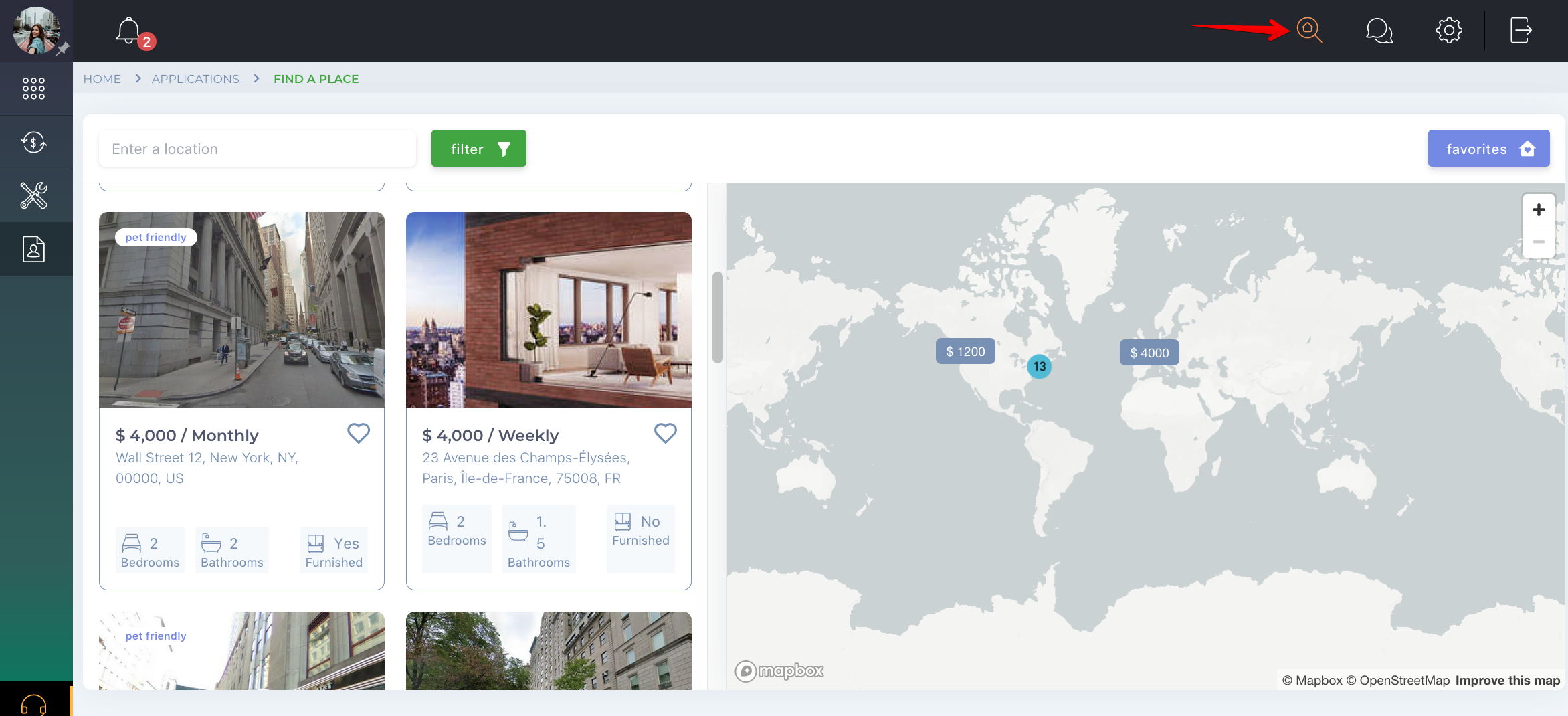Click the 23 Avenue des Champs-Élysées address
1568x716 pixels.
[526, 468]
